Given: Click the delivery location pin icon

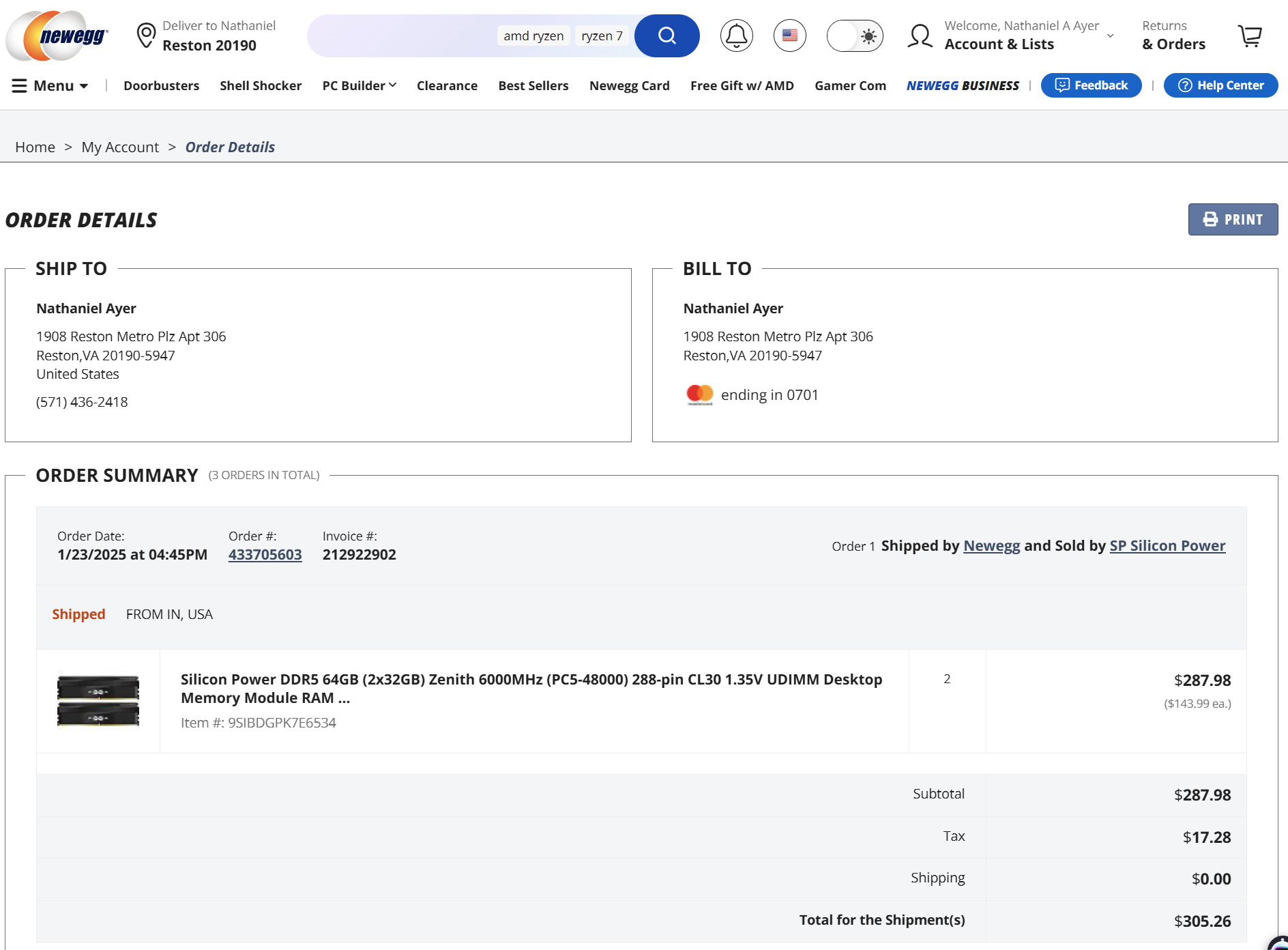Looking at the screenshot, I should click(x=146, y=35).
